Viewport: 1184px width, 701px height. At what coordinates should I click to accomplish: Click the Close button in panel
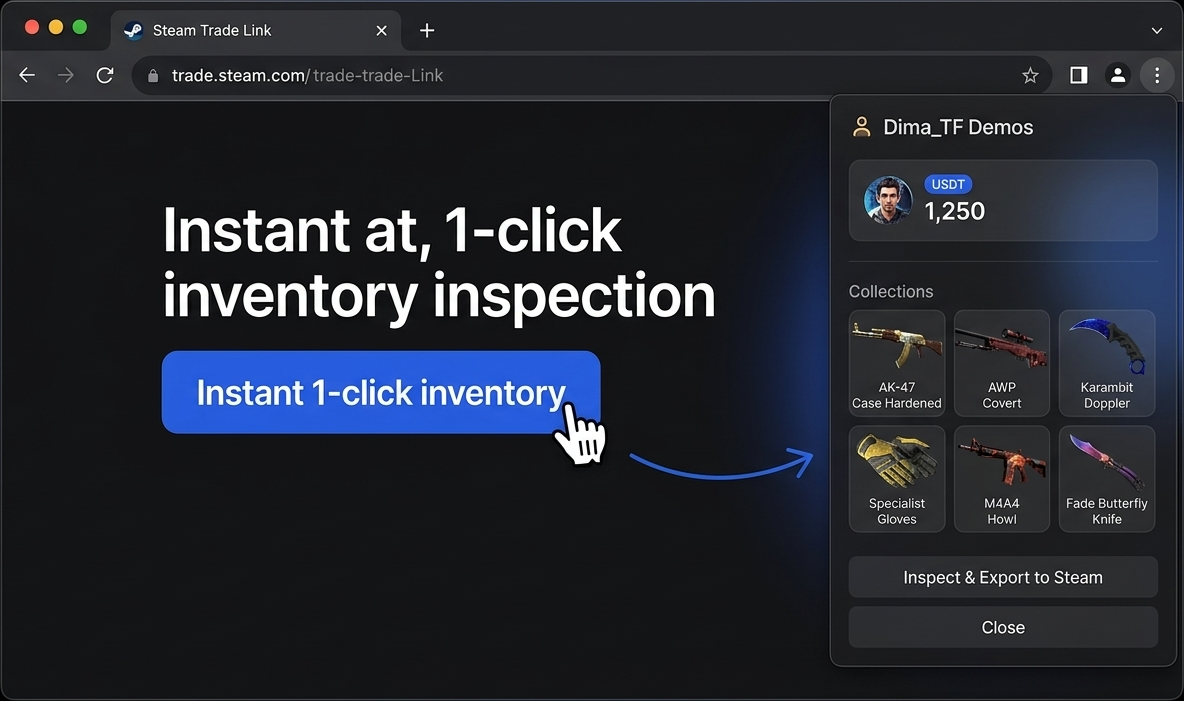(x=1003, y=627)
